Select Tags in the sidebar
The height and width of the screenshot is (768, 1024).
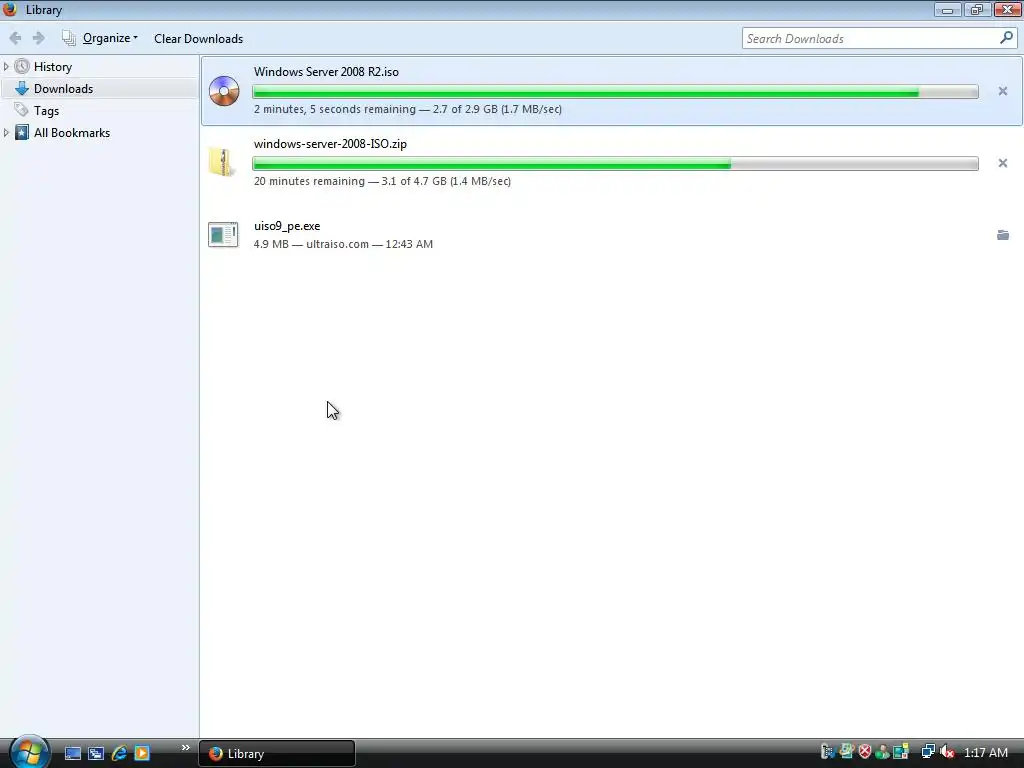tap(46, 111)
